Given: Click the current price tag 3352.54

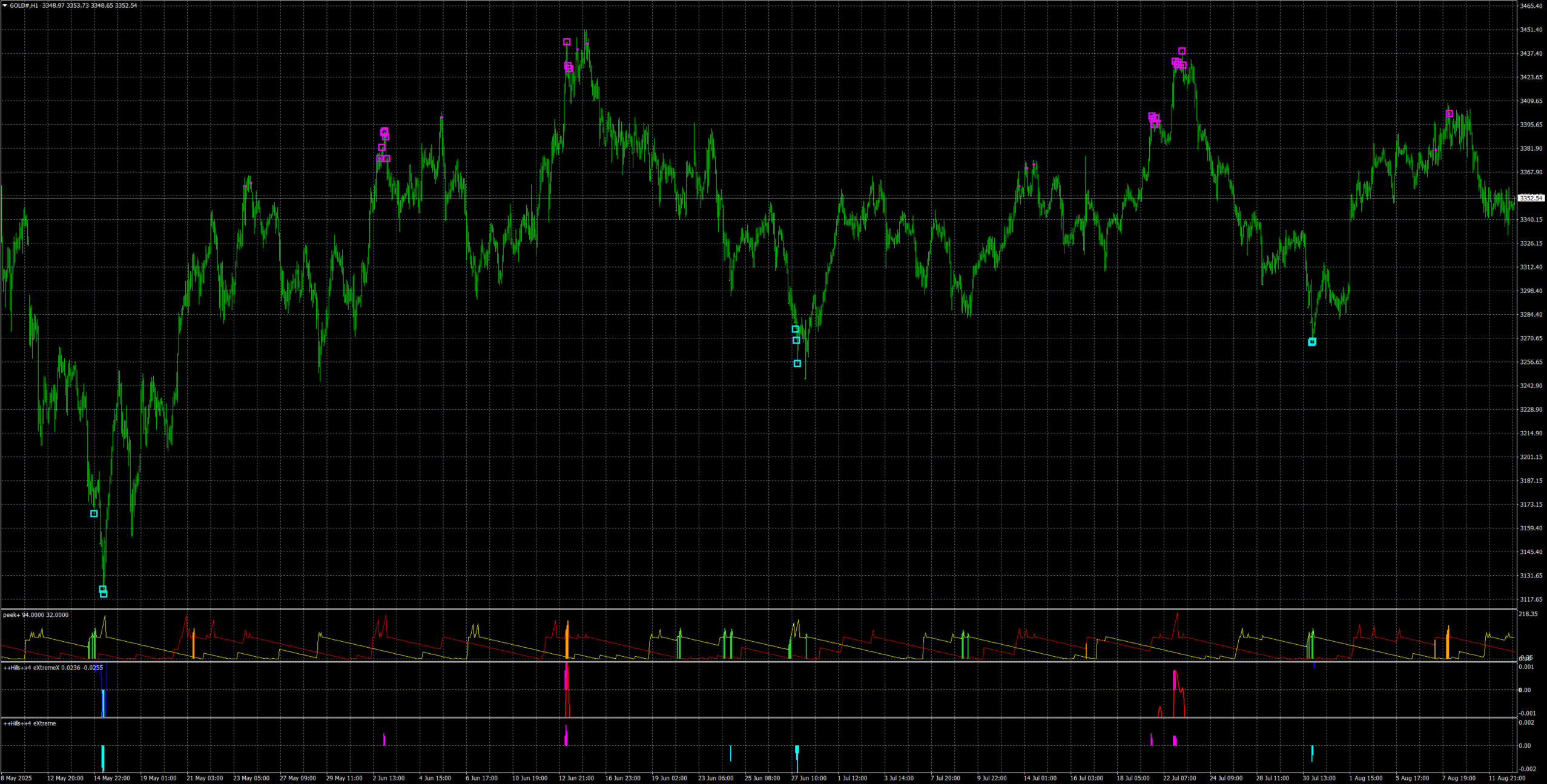Looking at the screenshot, I should tap(1531, 198).
